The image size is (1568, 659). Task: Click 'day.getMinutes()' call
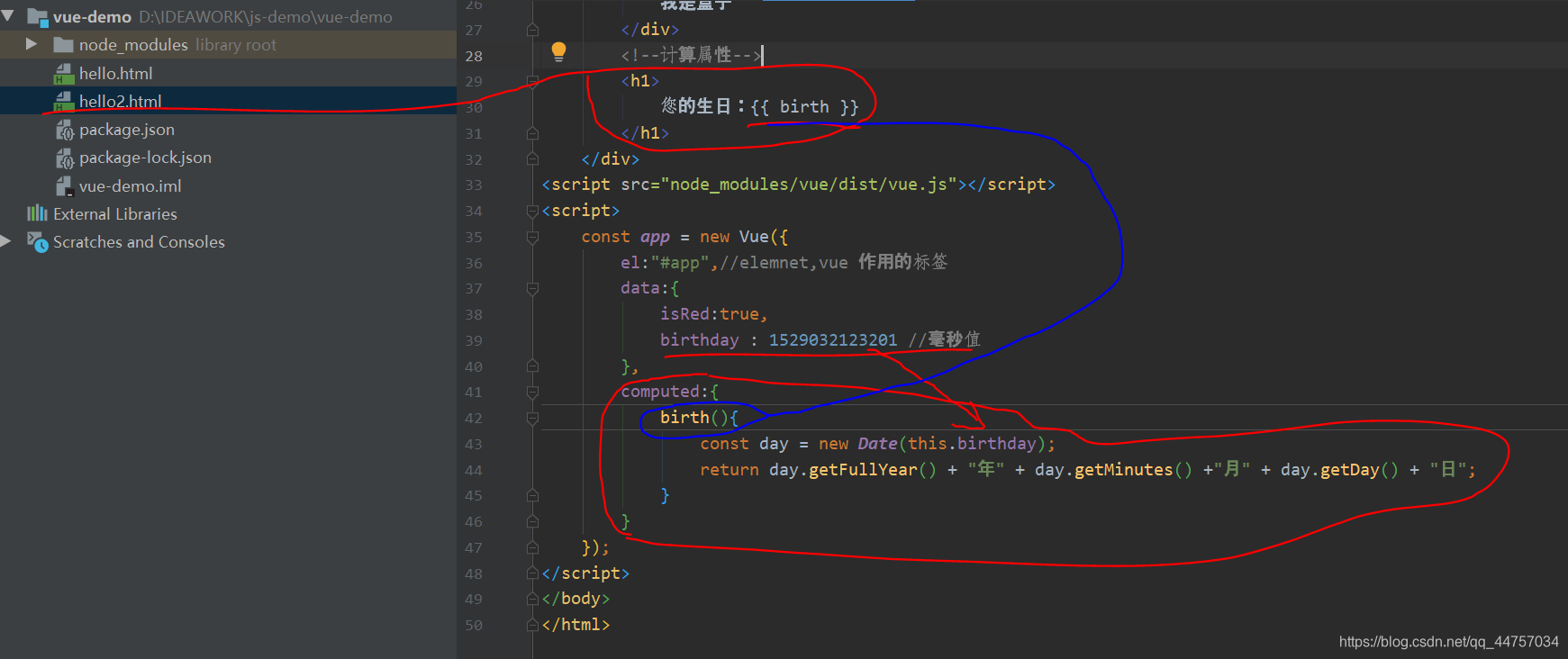click(x=1113, y=470)
